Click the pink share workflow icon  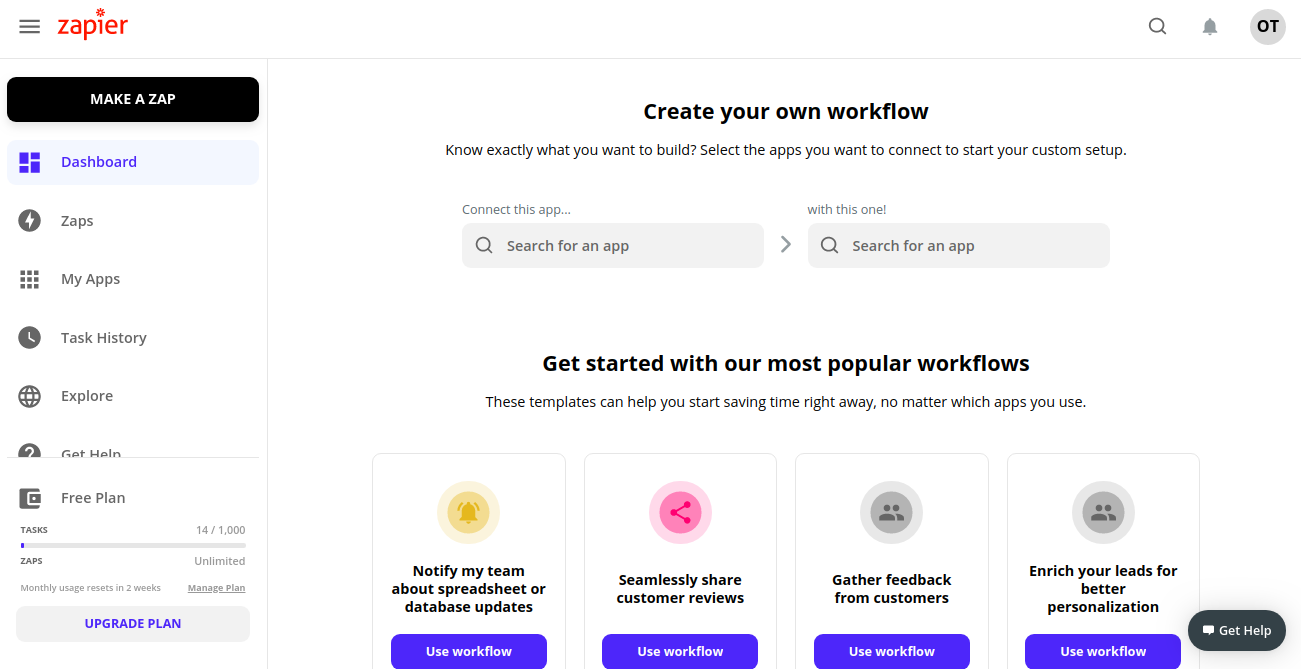[x=680, y=513]
